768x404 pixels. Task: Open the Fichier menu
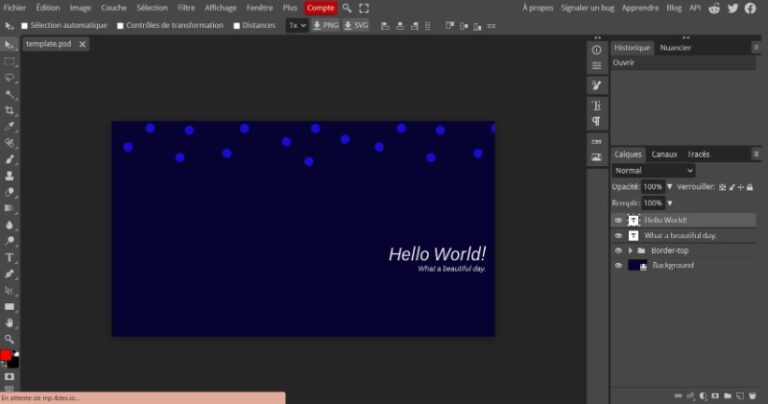[x=15, y=8]
